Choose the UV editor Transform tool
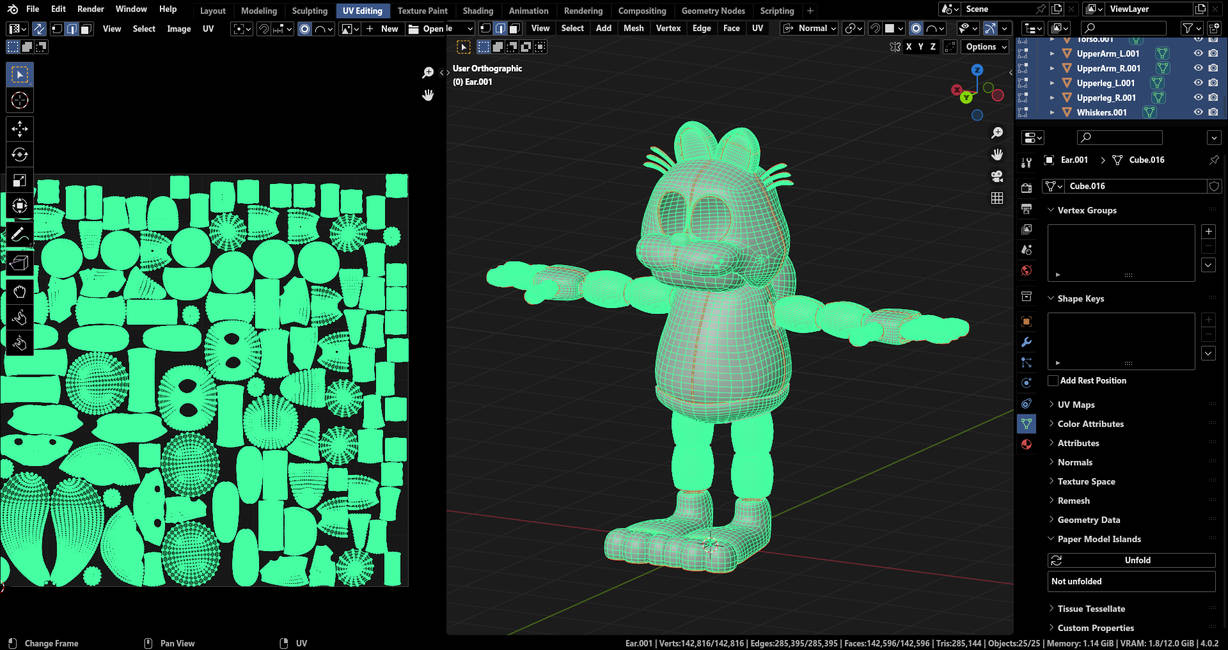1228x650 pixels. click(20, 207)
